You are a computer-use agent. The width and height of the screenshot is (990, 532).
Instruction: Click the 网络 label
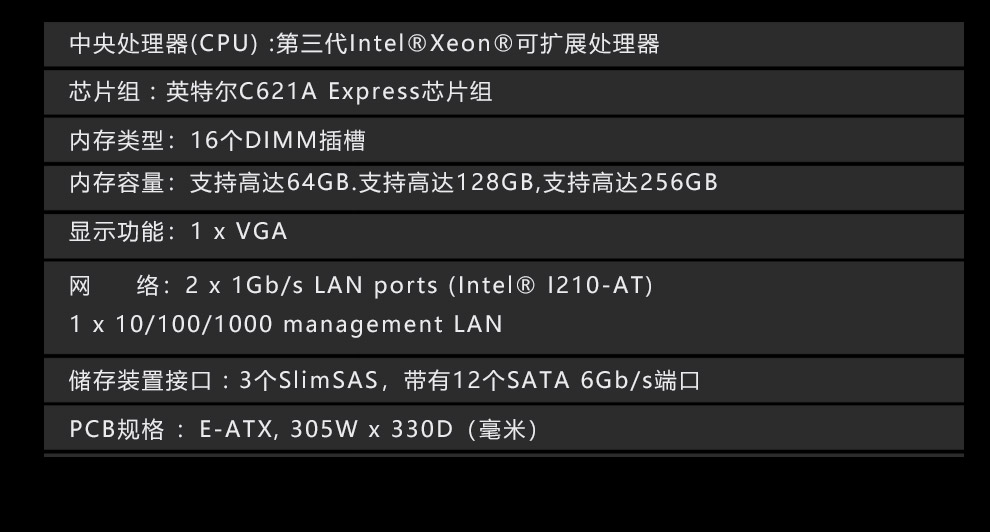coord(114,286)
